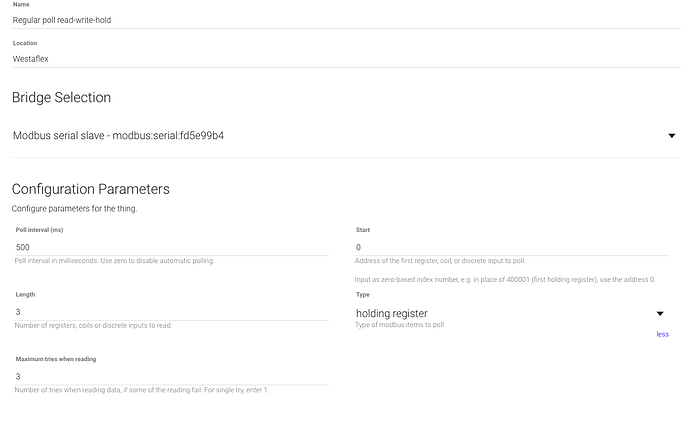The image size is (690, 423).
Task: Click the Bridge Selection heading
Action: 61,97
